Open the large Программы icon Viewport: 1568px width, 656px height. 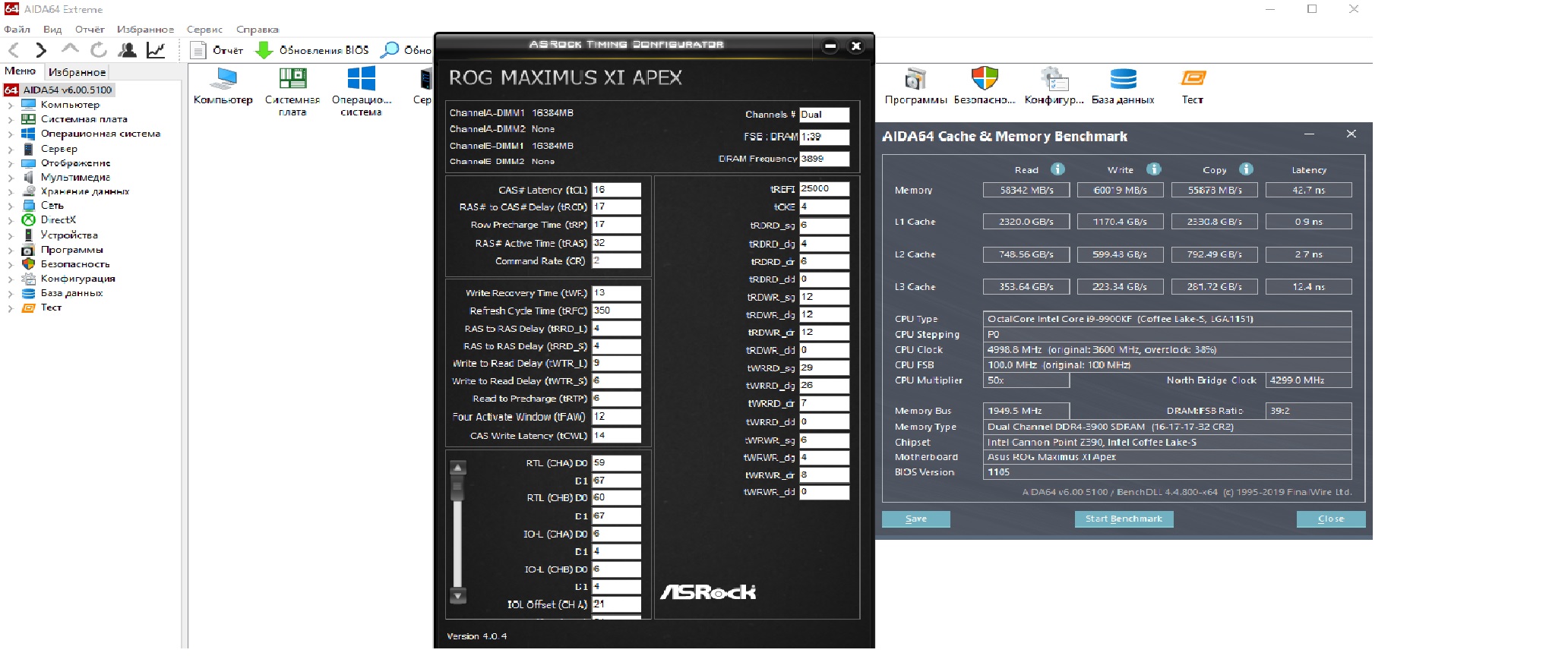click(x=916, y=86)
